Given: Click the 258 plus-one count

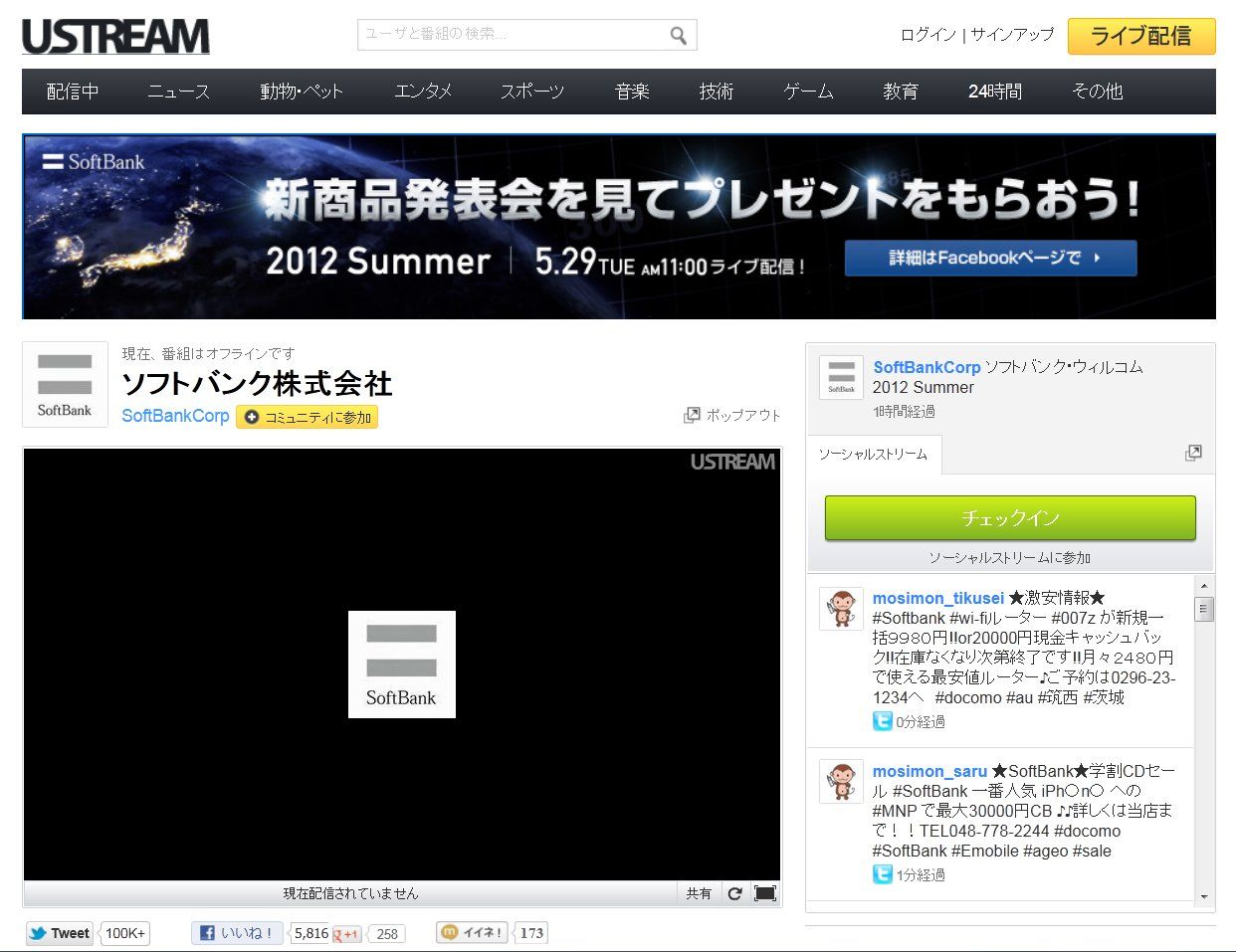Looking at the screenshot, I should point(387,934).
